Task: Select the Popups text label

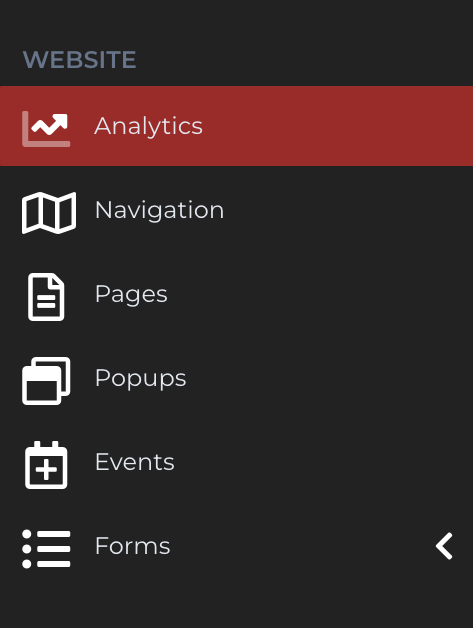Action: click(x=141, y=378)
